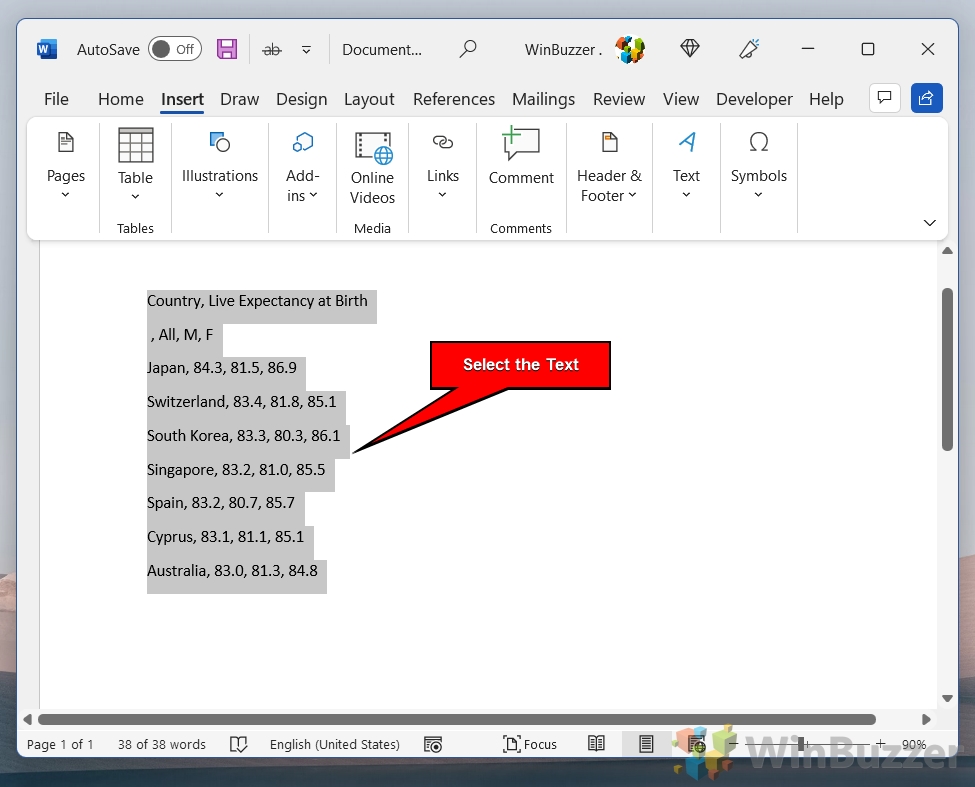This screenshot has width=975, height=787.
Task: Open the Mailings tab
Action: click(543, 99)
